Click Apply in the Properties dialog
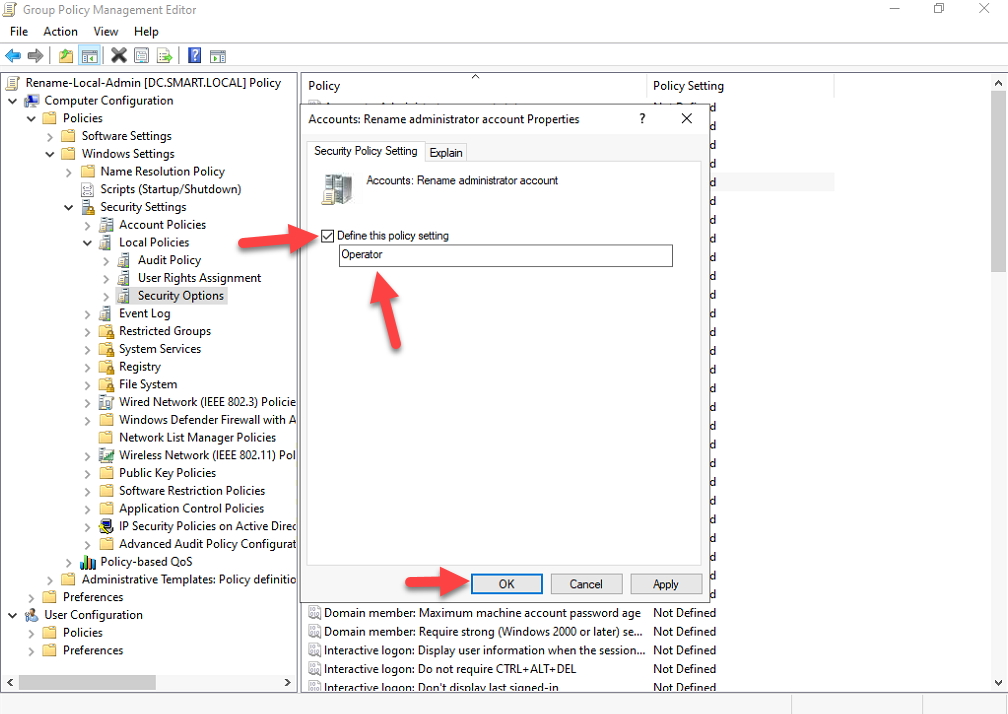This screenshot has width=1008, height=714. (x=665, y=584)
